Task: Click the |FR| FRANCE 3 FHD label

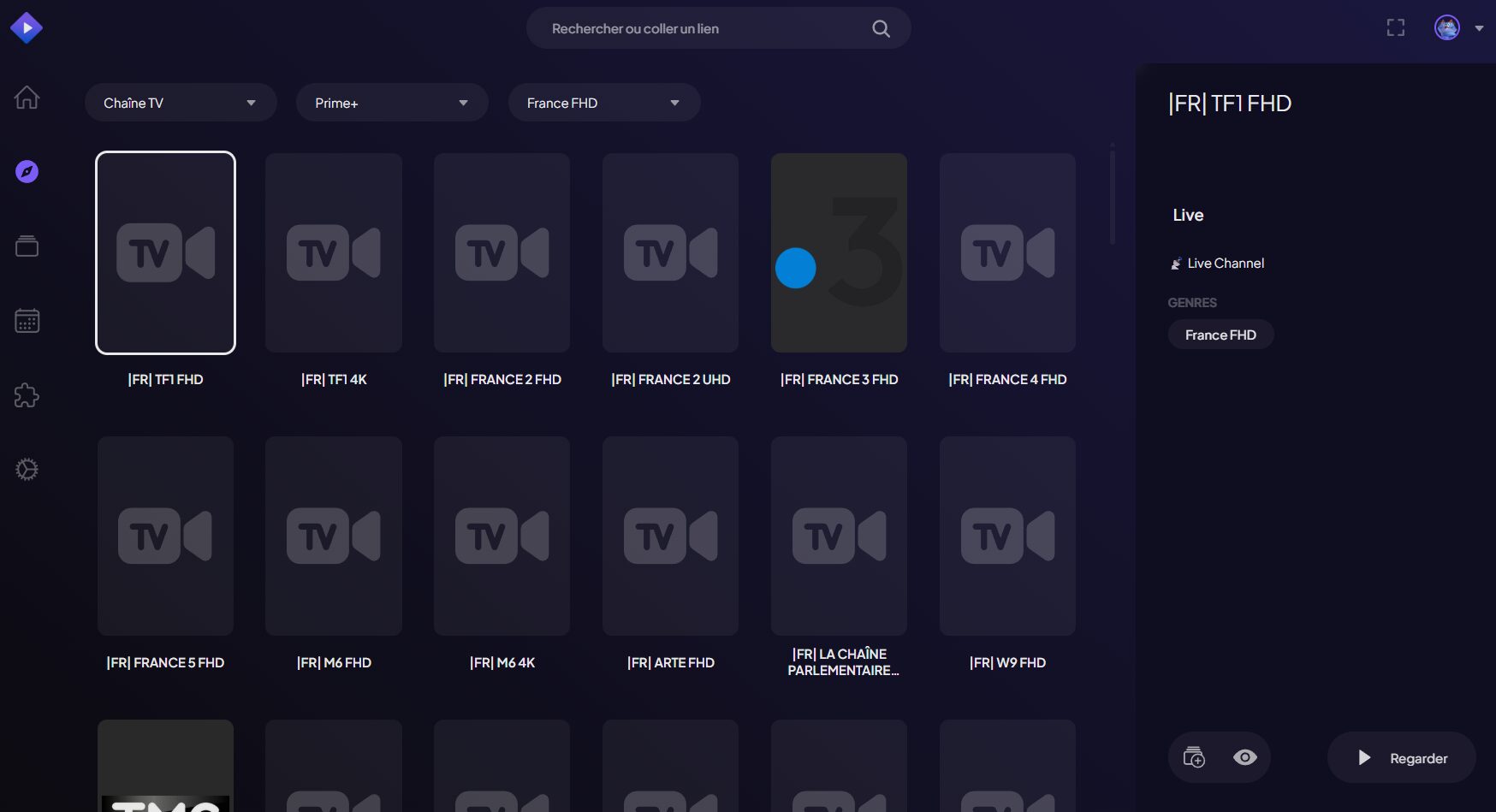Action: [x=840, y=379]
